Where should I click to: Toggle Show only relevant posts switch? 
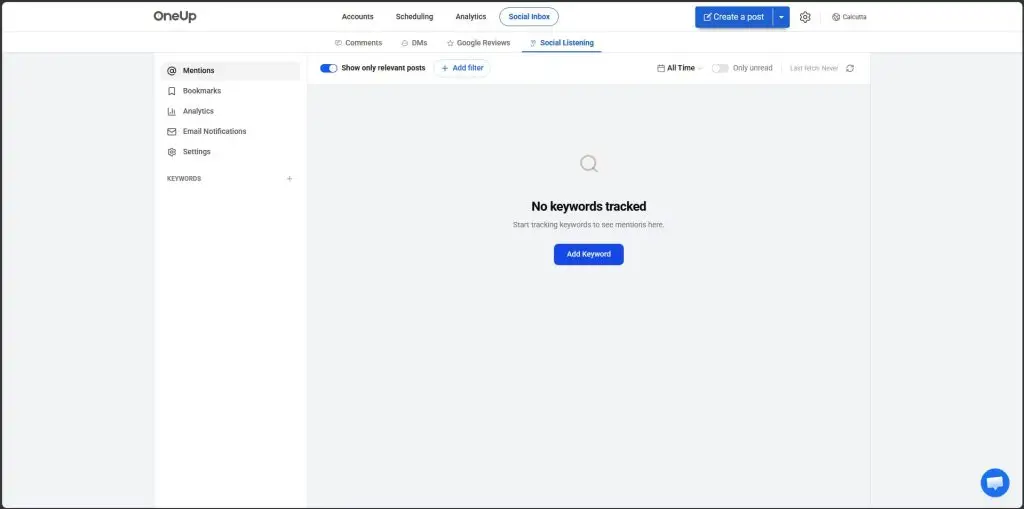click(x=328, y=68)
